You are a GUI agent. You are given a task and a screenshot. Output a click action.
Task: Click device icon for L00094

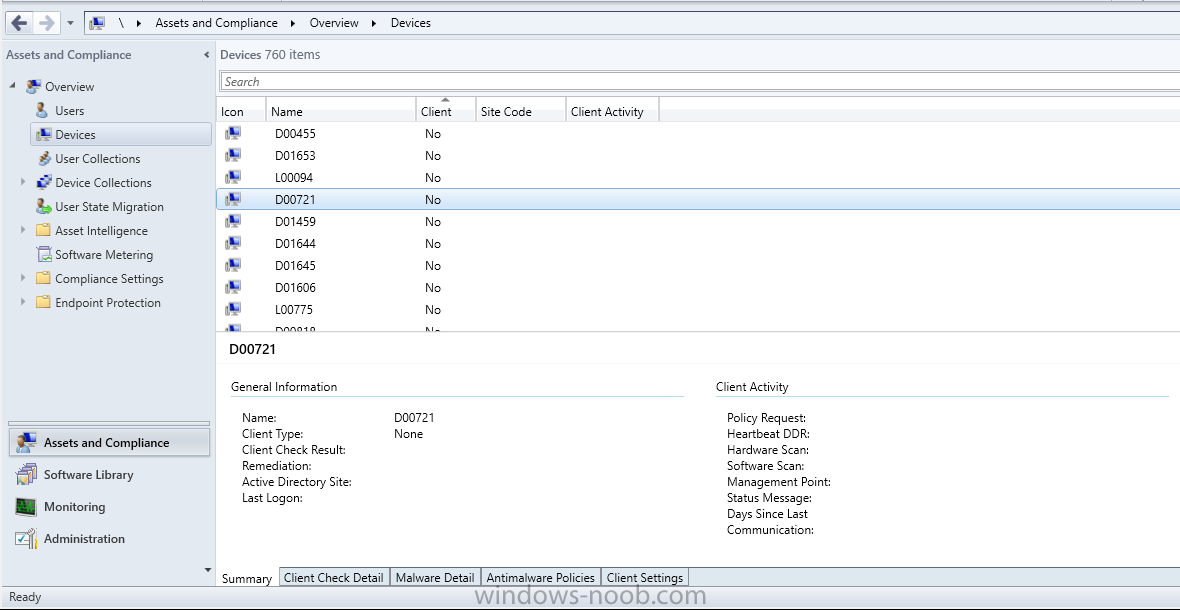tap(233, 178)
